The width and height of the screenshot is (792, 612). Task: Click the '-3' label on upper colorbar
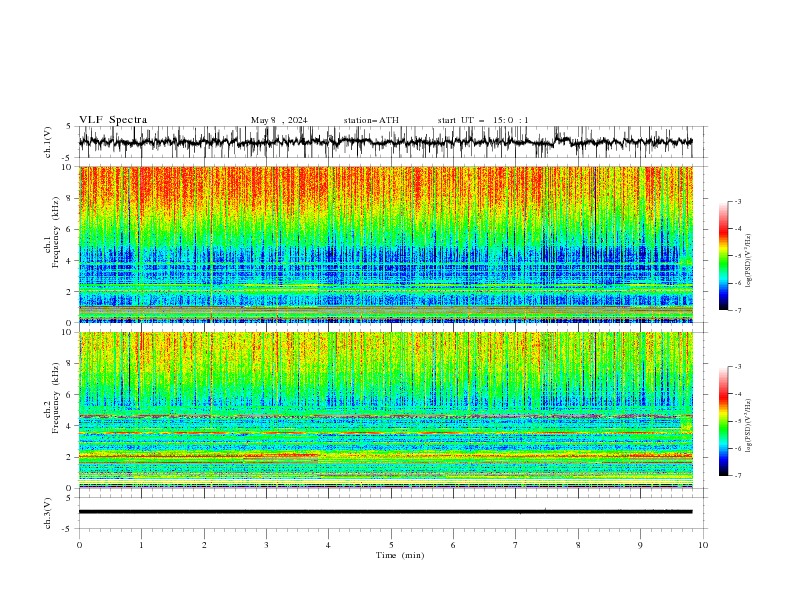[738, 201]
